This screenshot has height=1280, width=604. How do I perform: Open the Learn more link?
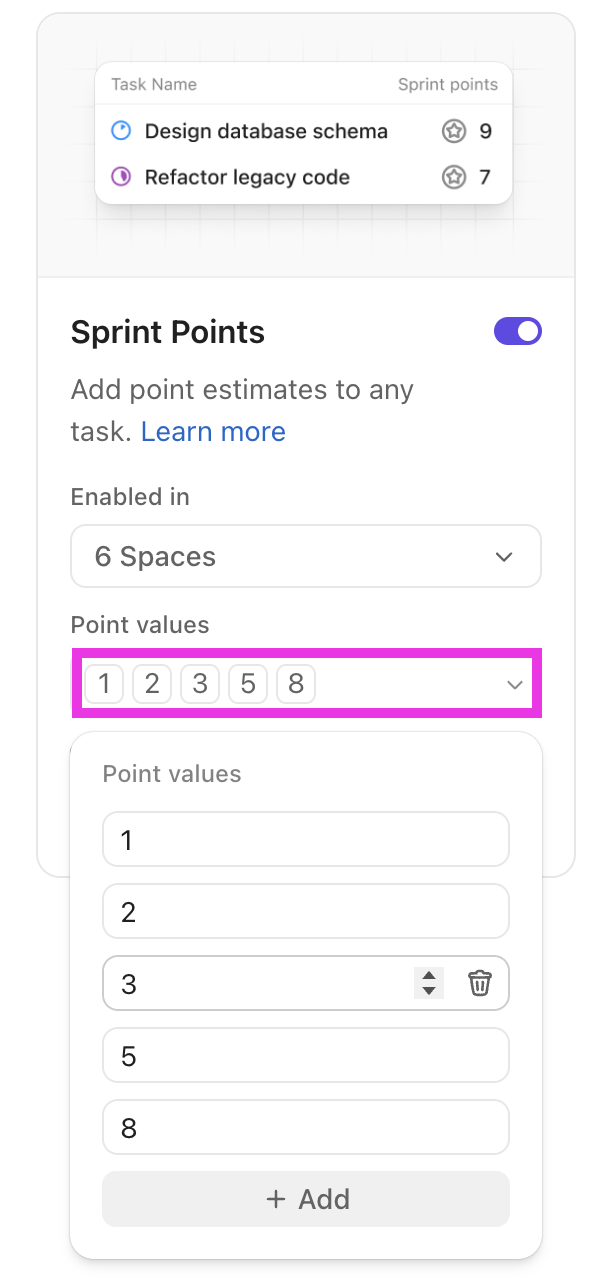click(x=213, y=432)
